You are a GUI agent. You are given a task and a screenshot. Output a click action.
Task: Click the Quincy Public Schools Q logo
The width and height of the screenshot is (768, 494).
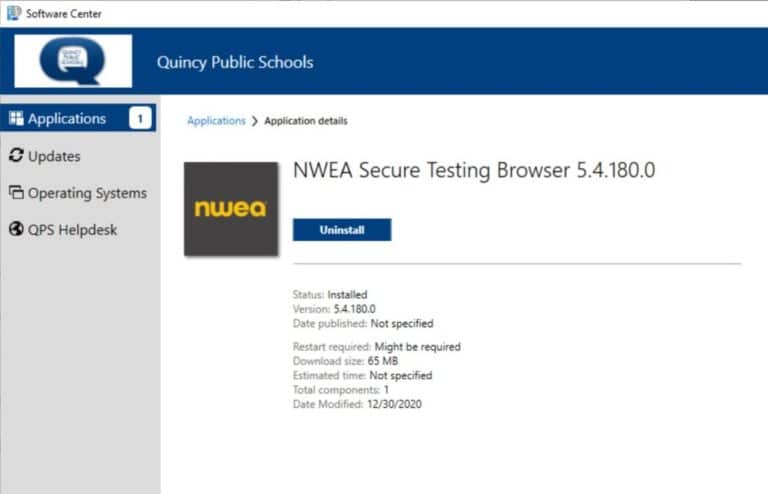(x=73, y=61)
